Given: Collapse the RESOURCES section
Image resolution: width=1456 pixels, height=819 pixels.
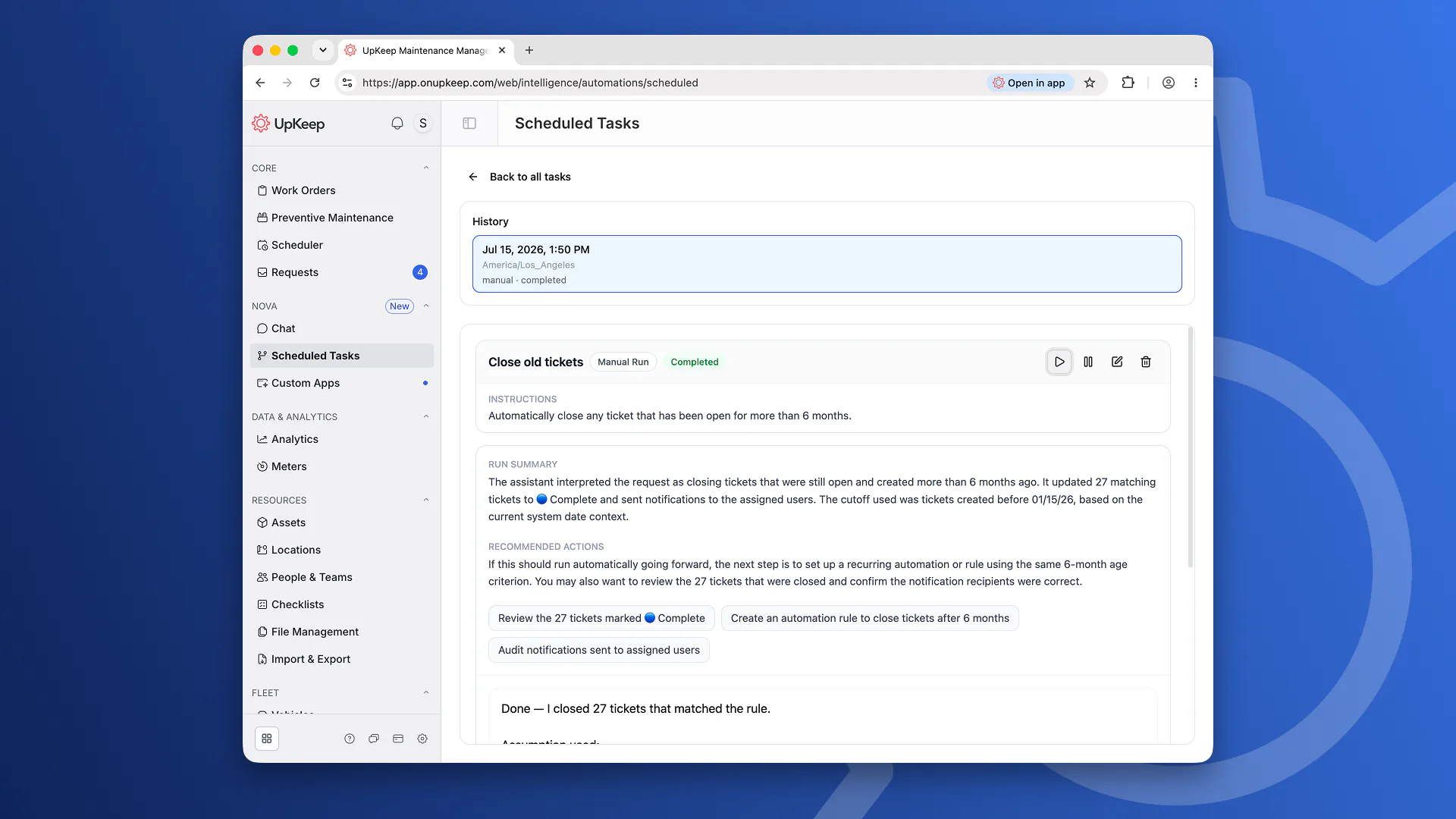Looking at the screenshot, I should [x=426, y=500].
